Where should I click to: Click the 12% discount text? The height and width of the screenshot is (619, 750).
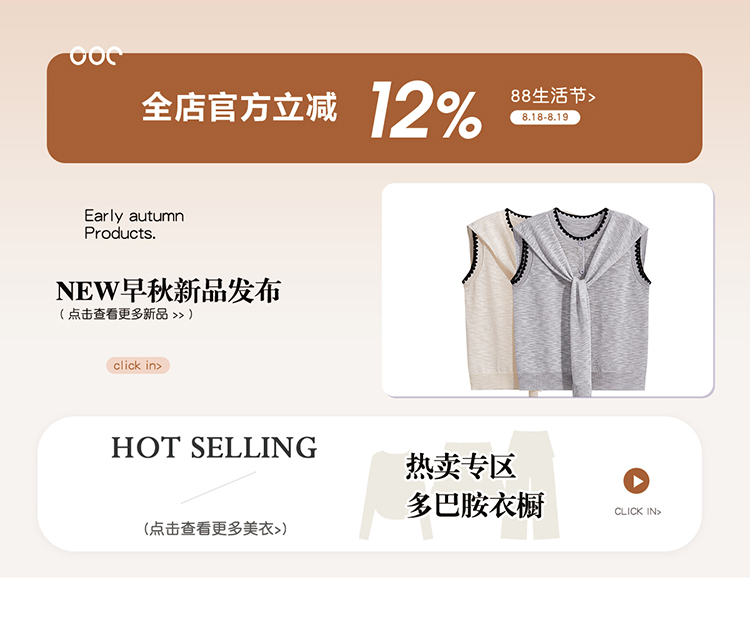pyautogui.click(x=426, y=110)
